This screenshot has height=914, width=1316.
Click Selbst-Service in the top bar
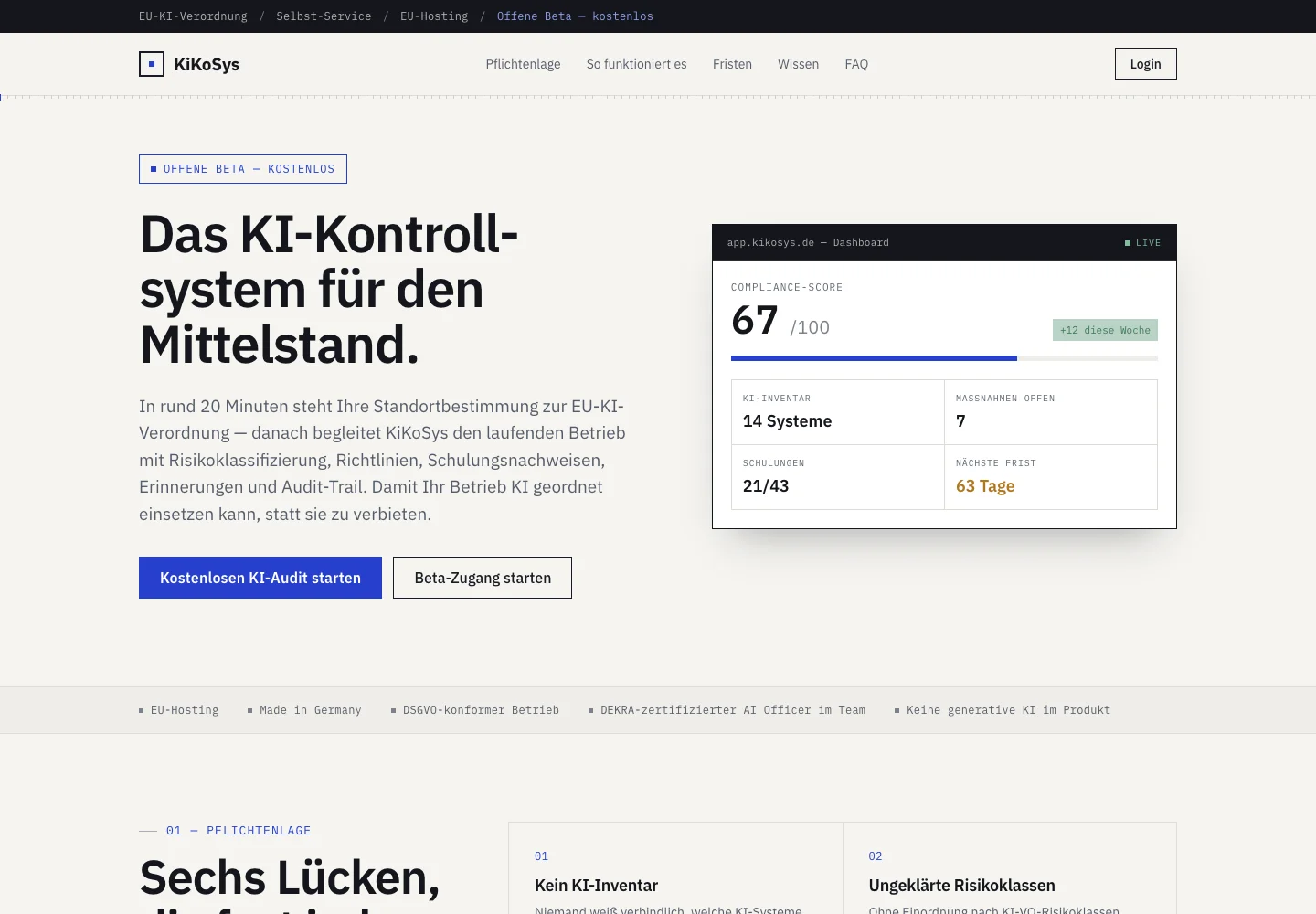(324, 16)
